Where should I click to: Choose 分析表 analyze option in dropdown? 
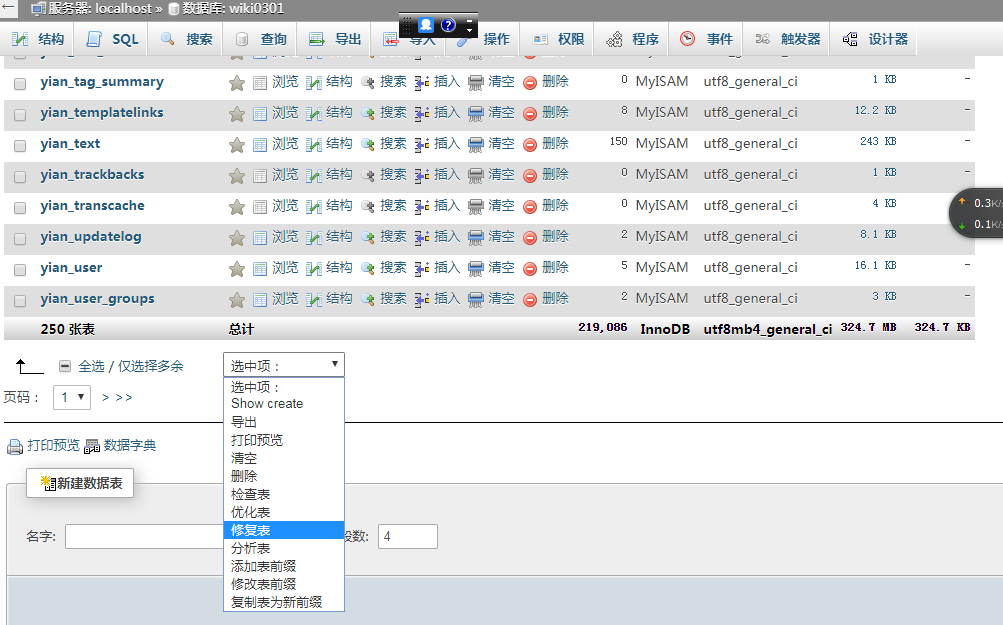284,548
